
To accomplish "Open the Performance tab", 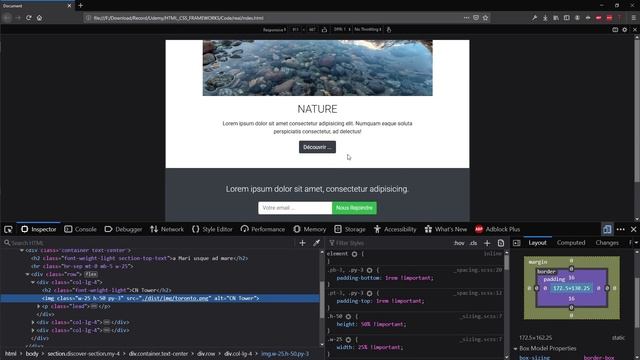I will click(x=263, y=229).
